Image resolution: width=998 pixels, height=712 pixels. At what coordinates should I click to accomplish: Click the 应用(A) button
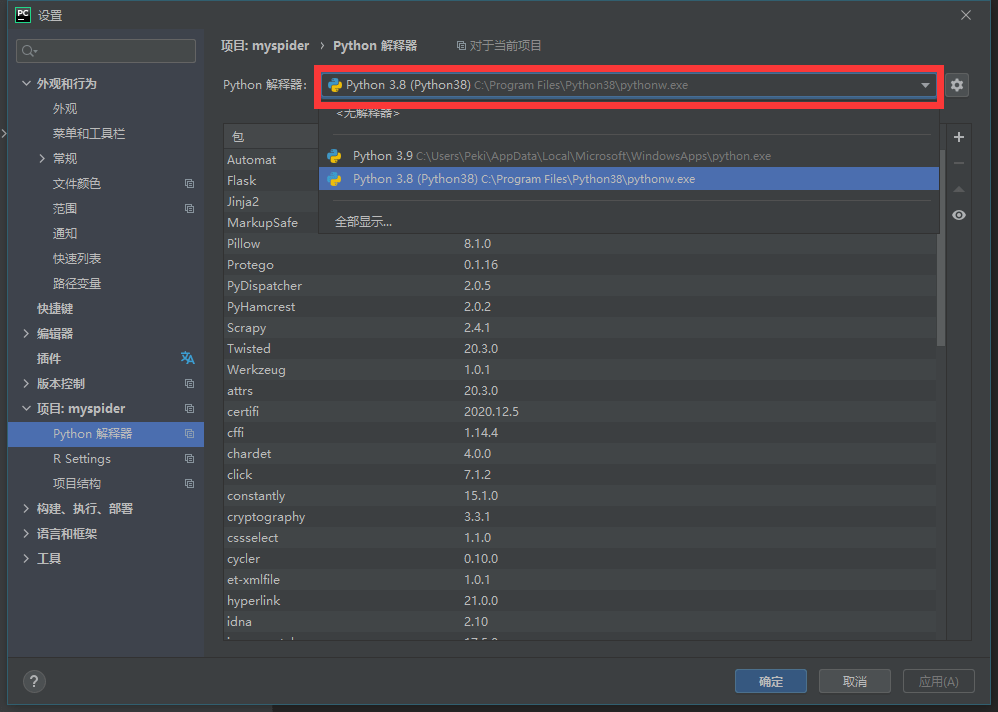click(939, 681)
